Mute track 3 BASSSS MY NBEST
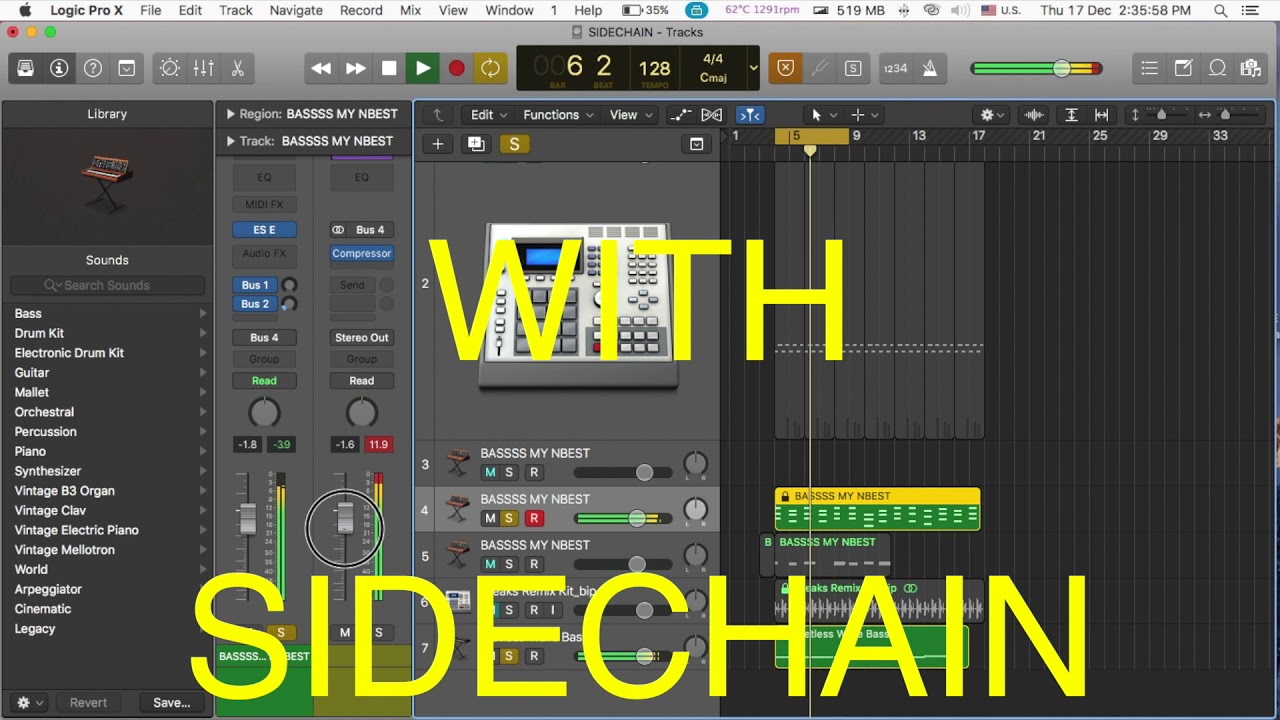 [x=490, y=472]
